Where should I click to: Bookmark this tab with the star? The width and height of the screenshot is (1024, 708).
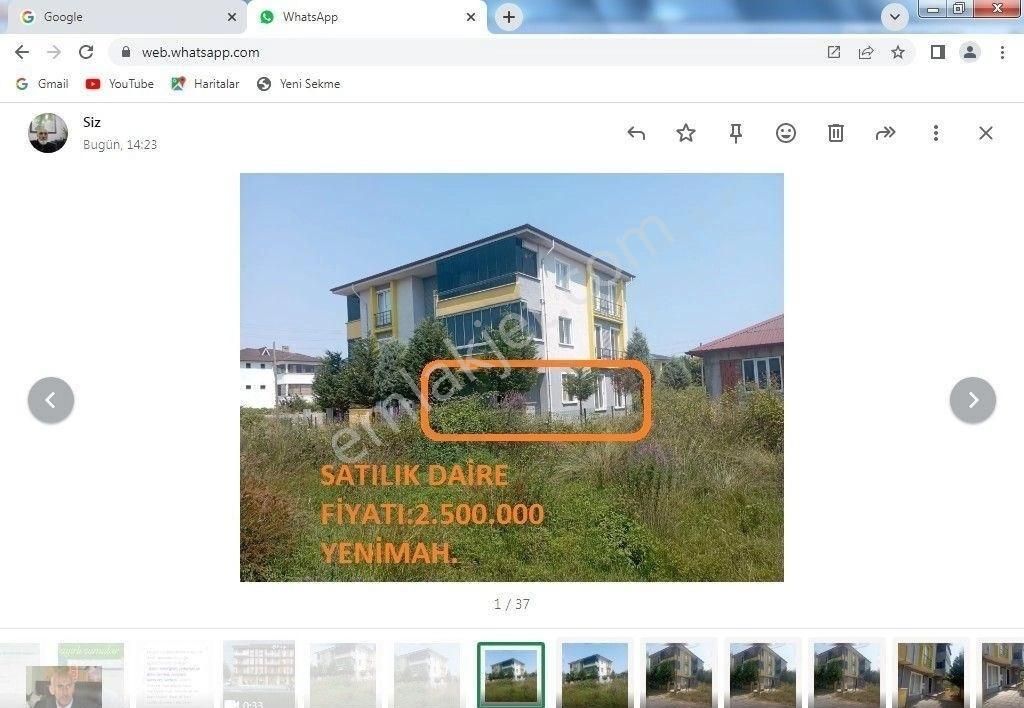(898, 52)
